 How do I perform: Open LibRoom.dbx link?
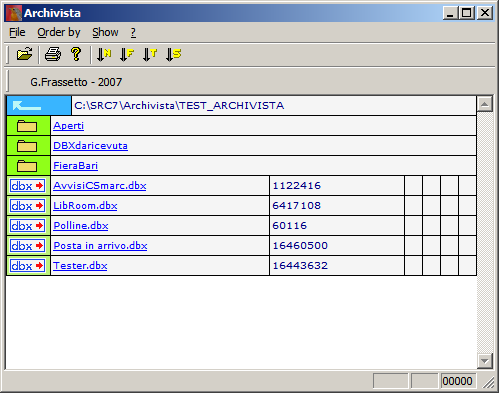[x=85, y=206]
